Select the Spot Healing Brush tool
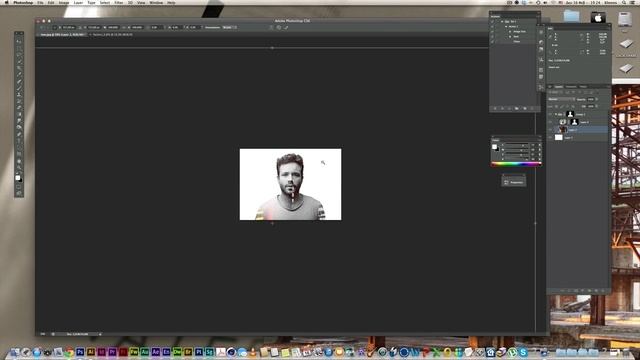Screen dimensions: 640x360 click(19, 81)
